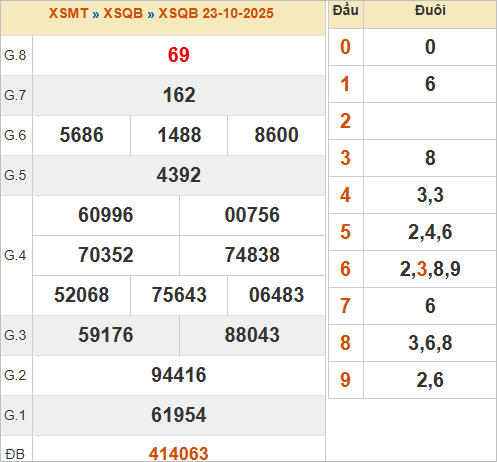Select the special prize number 414063
Screen dimensions: 497x462
[179, 454]
